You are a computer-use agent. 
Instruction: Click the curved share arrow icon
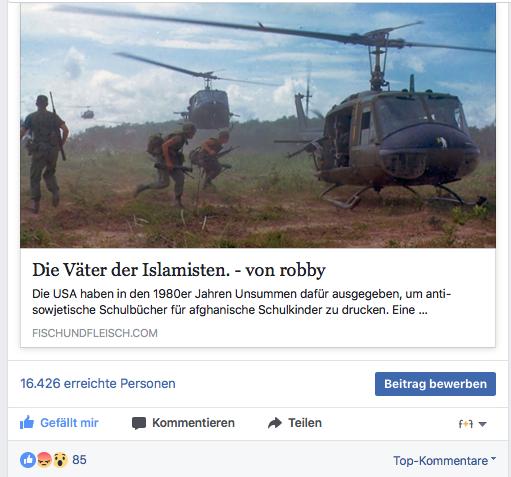(x=275, y=423)
